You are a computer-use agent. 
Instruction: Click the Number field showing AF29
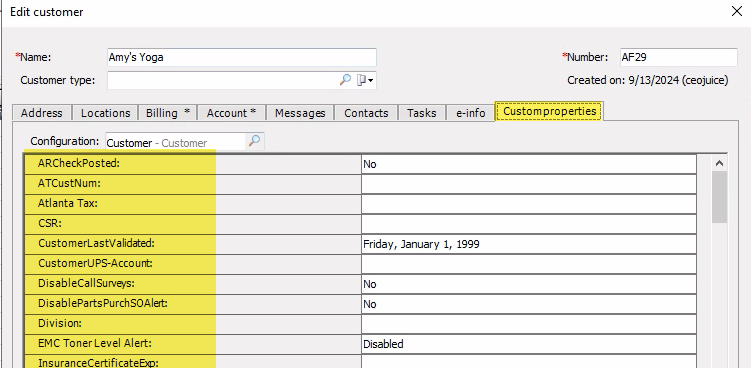point(678,57)
